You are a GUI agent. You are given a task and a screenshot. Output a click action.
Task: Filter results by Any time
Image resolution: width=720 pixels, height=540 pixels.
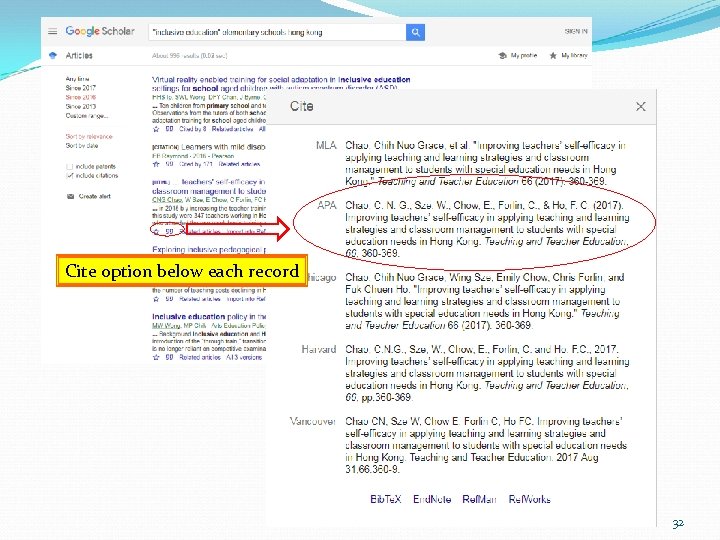click(77, 79)
